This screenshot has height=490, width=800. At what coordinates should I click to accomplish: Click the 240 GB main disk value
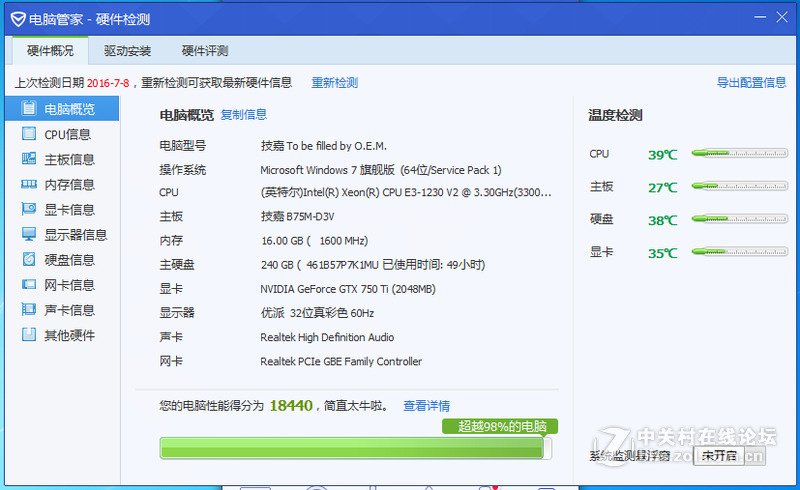coord(373,265)
